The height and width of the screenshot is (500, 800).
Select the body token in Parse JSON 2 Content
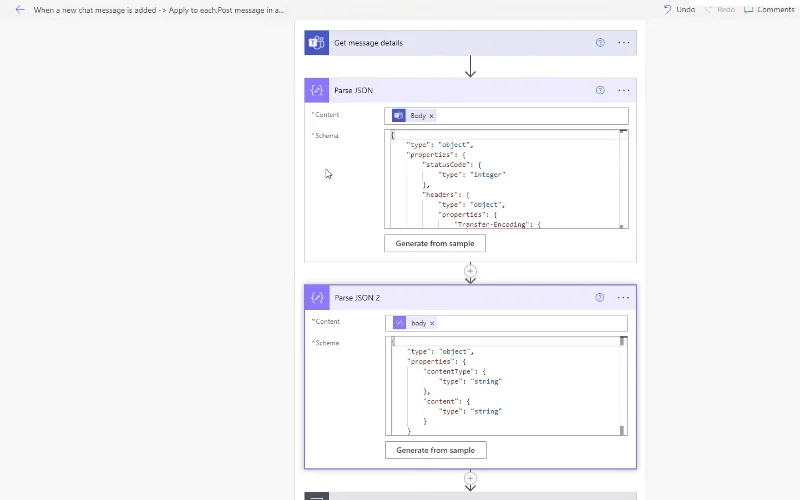coord(414,323)
